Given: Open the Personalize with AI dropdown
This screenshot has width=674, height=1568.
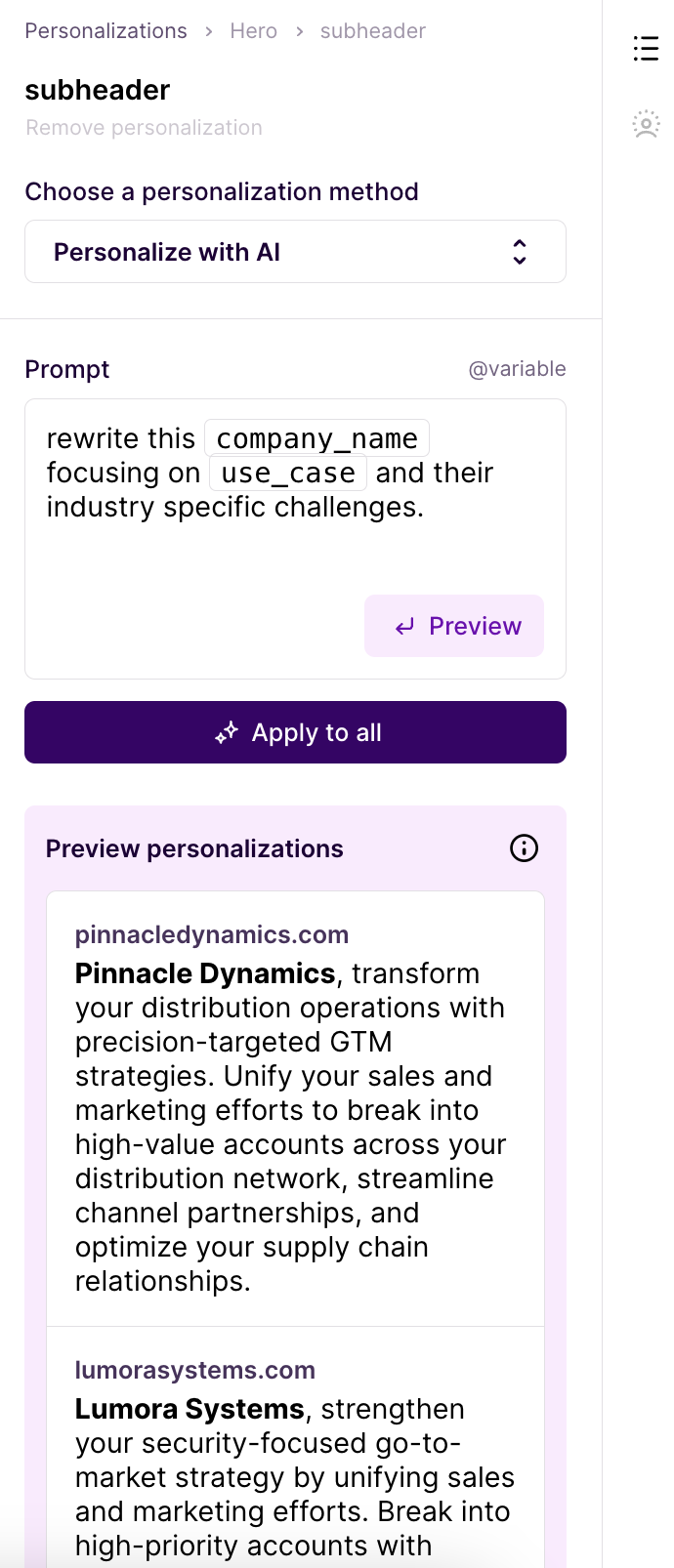Looking at the screenshot, I should click(x=295, y=252).
